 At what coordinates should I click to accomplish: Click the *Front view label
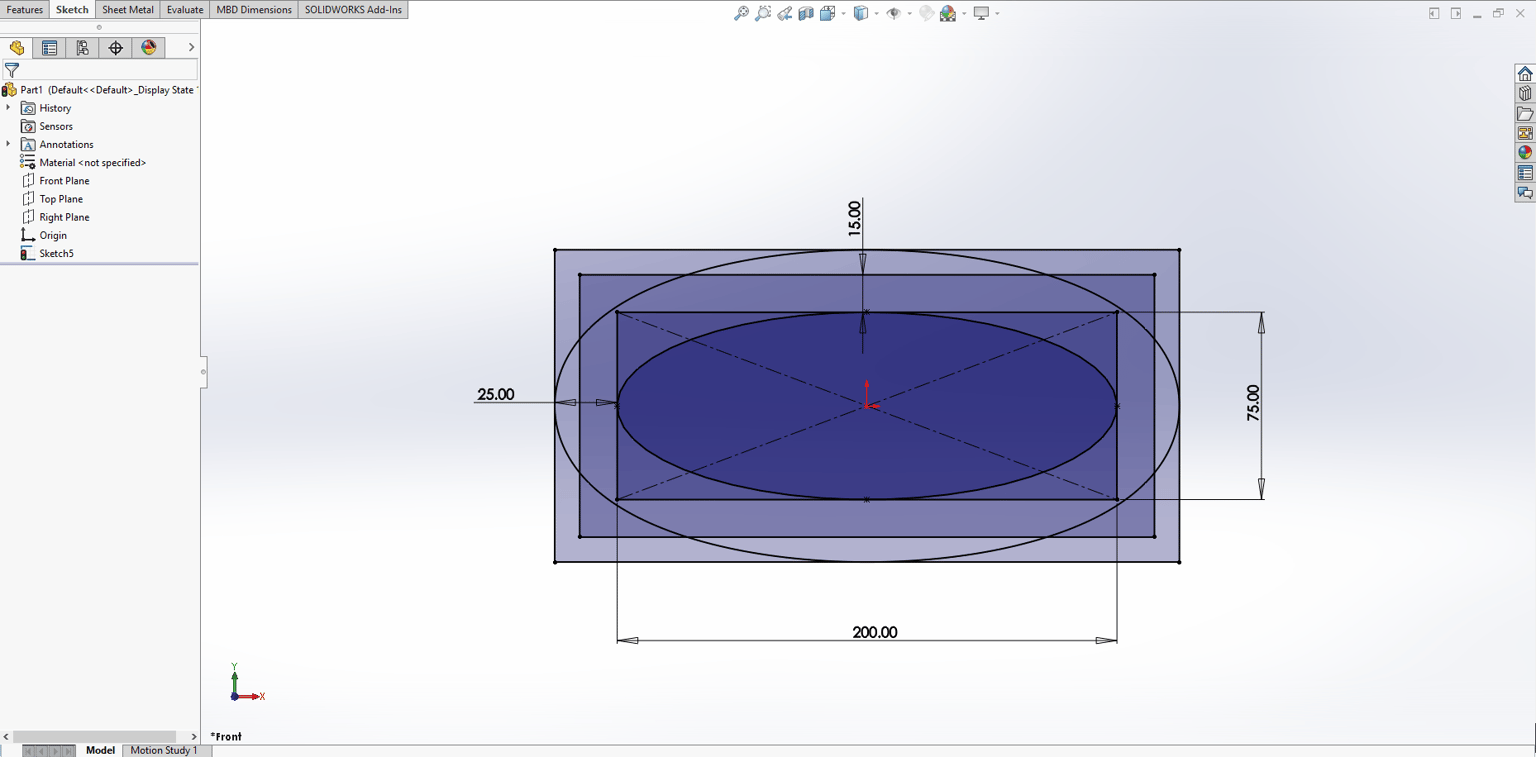[x=226, y=737]
